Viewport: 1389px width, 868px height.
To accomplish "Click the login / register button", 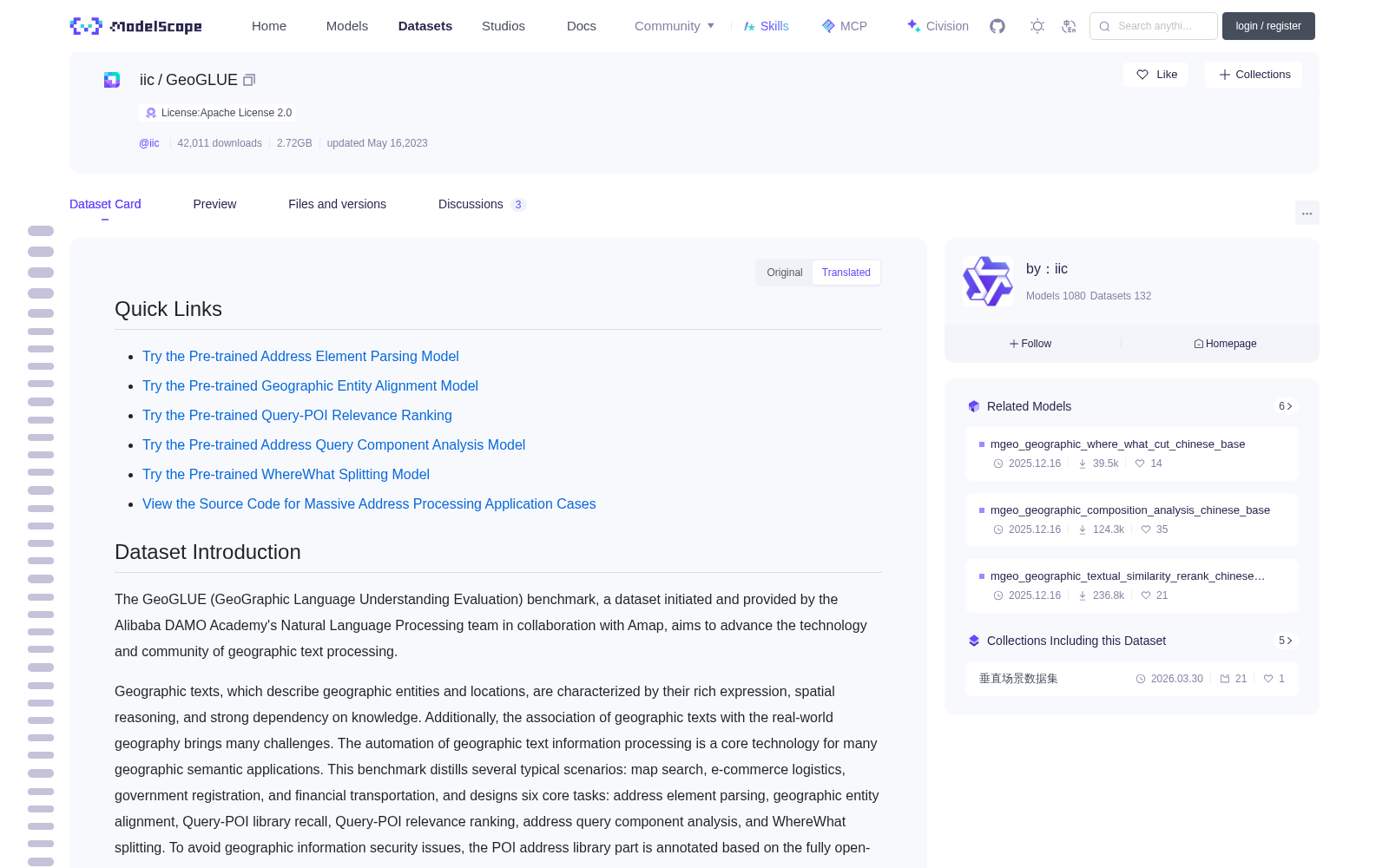I will pyautogui.click(x=1268, y=26).
